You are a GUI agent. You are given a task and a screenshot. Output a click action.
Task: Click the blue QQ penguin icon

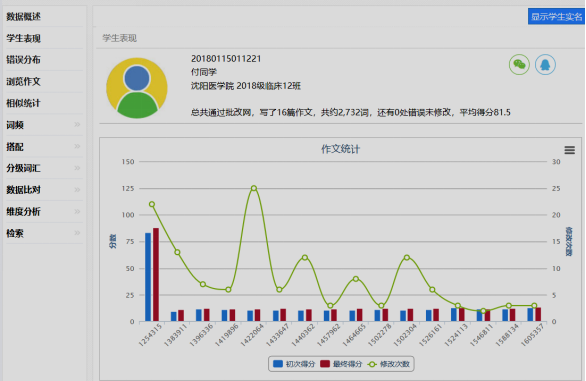[545, 65]
